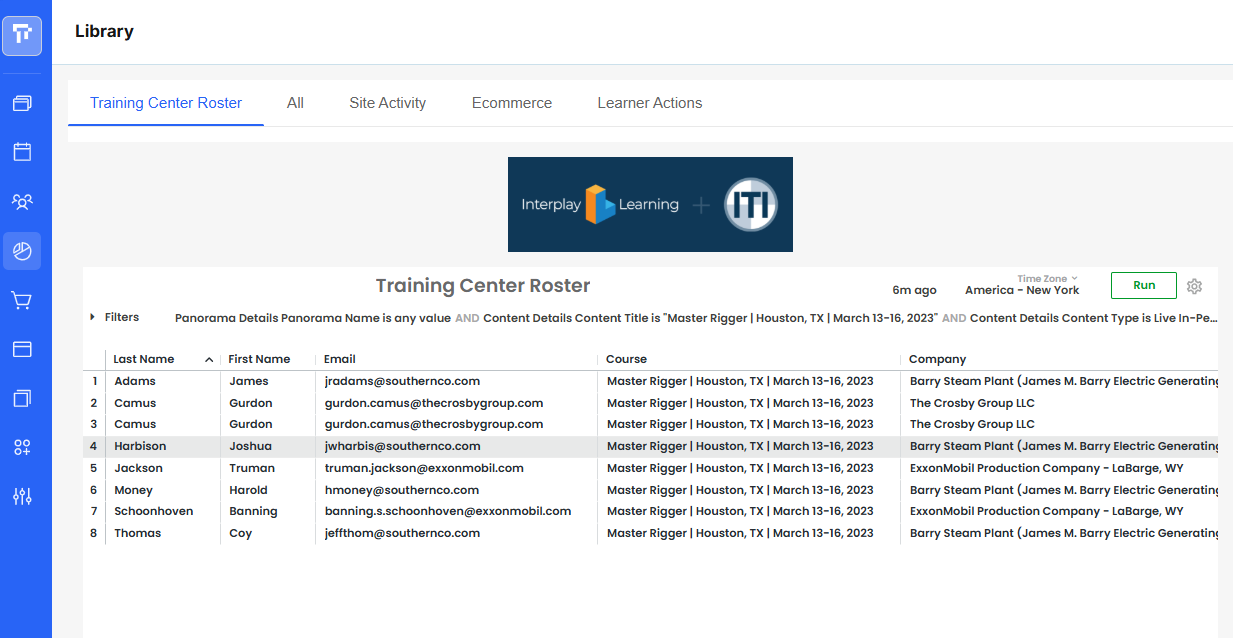
Task: Open the content library sidebar icon
Action: tap(22, 103)
